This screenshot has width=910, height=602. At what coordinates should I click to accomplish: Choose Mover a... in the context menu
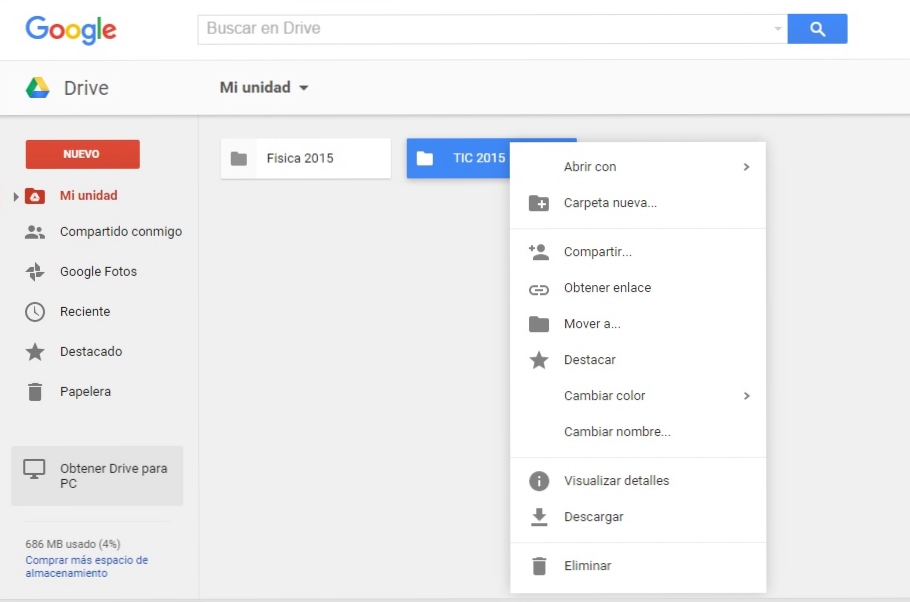point(592,324)
